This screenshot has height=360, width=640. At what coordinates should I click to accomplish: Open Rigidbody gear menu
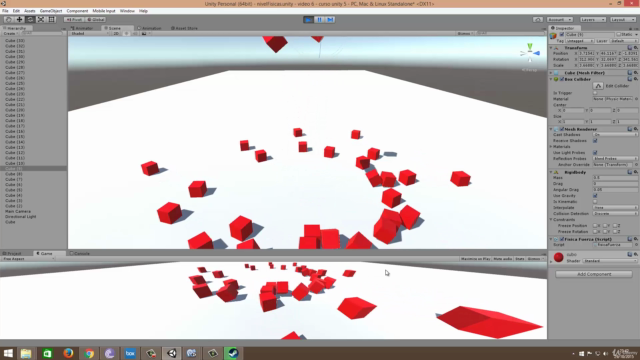[x=636, y=172]
